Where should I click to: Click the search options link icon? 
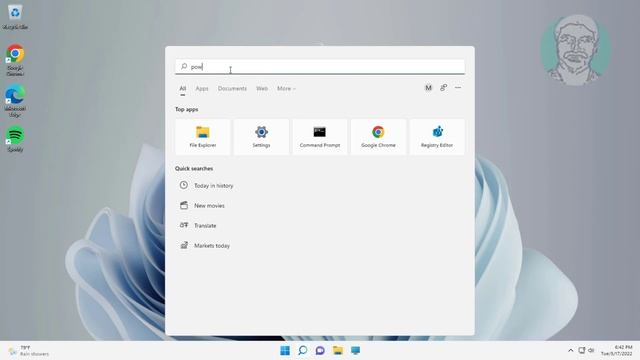tap(443, 88)
